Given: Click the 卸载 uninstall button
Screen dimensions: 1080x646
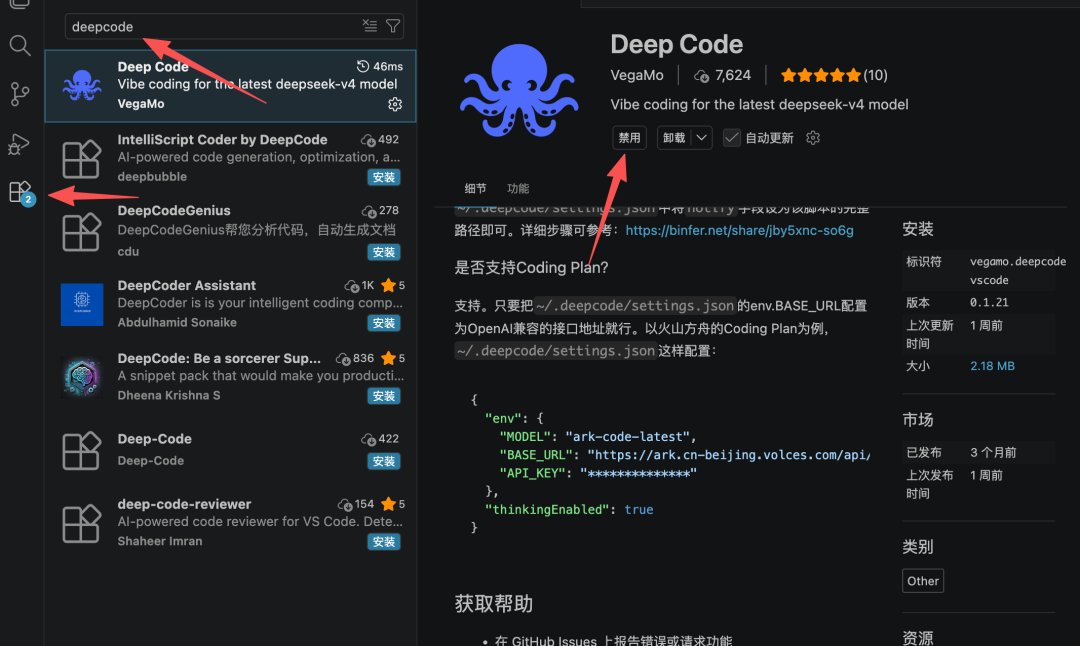Looking at the screenshot, I should 674,138.
